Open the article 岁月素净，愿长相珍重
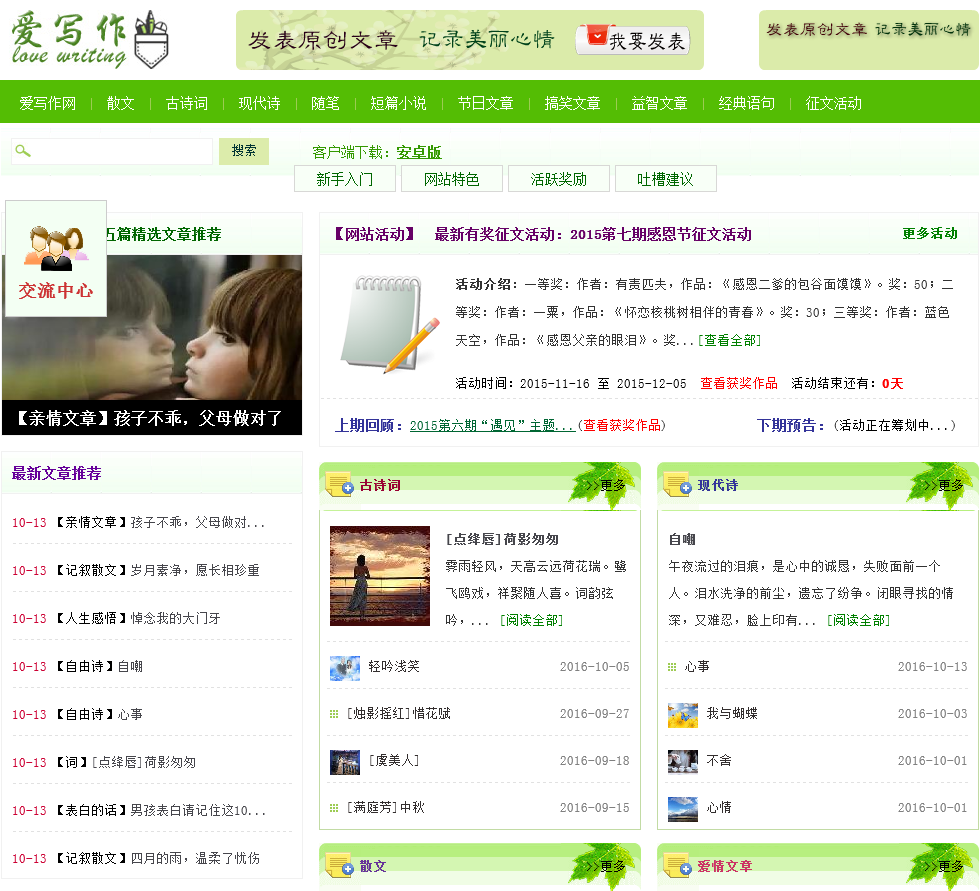Image resolution: width=980 pixels, height=891 pixels. 195,570
